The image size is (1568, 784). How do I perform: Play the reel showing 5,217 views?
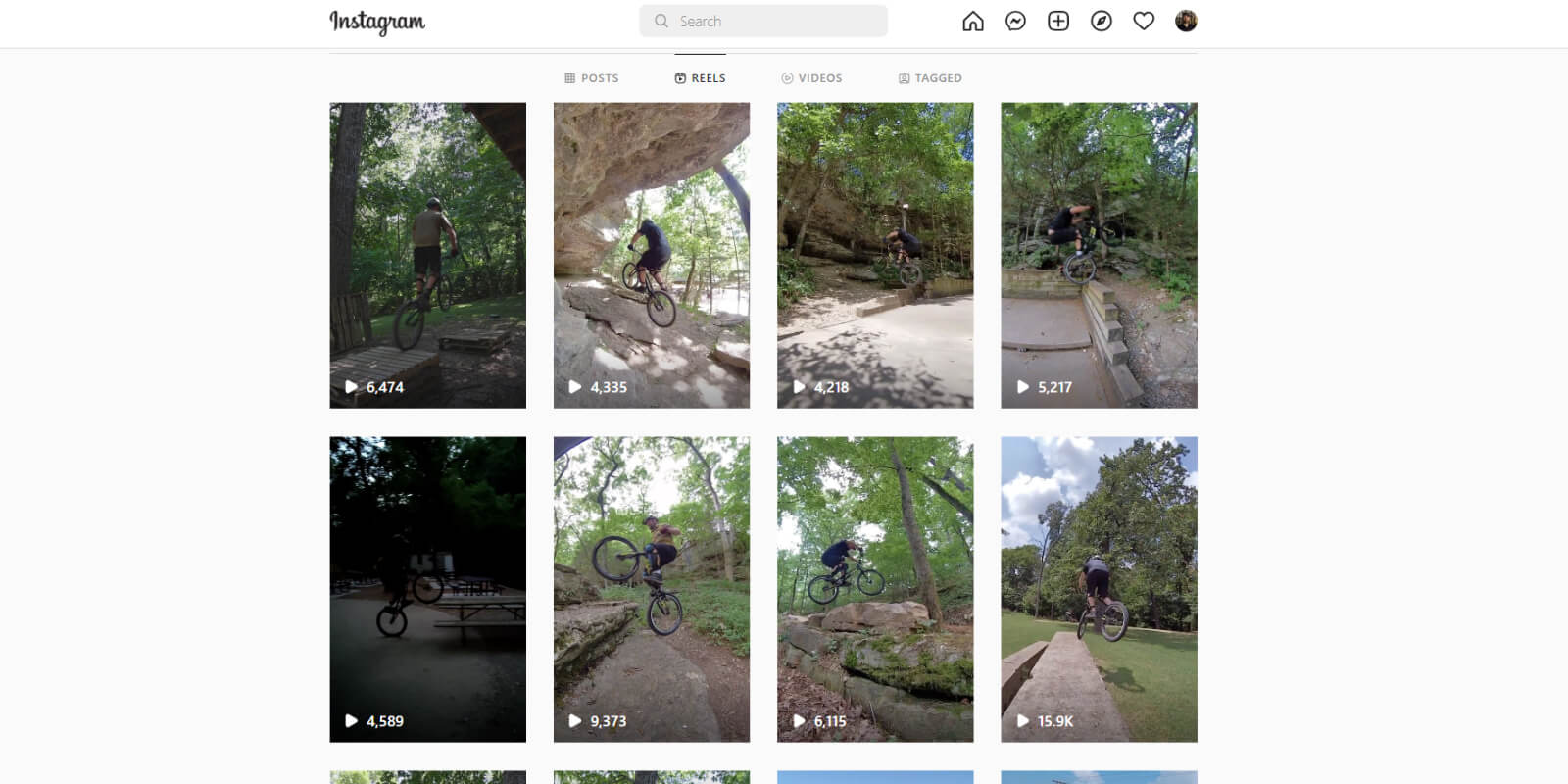[1099, 255]
